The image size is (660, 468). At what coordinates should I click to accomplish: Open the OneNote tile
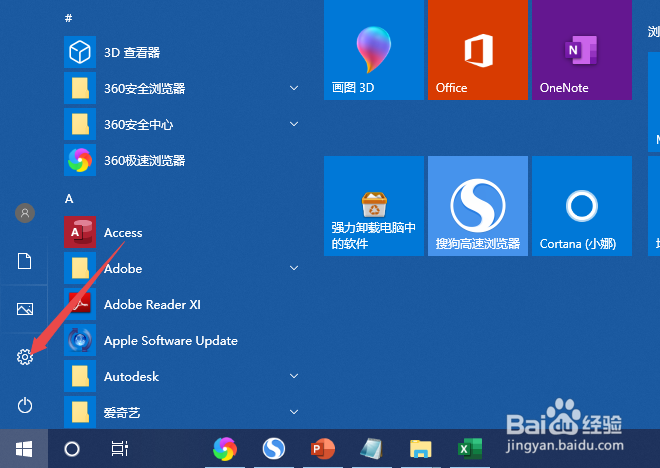[582, 50]
